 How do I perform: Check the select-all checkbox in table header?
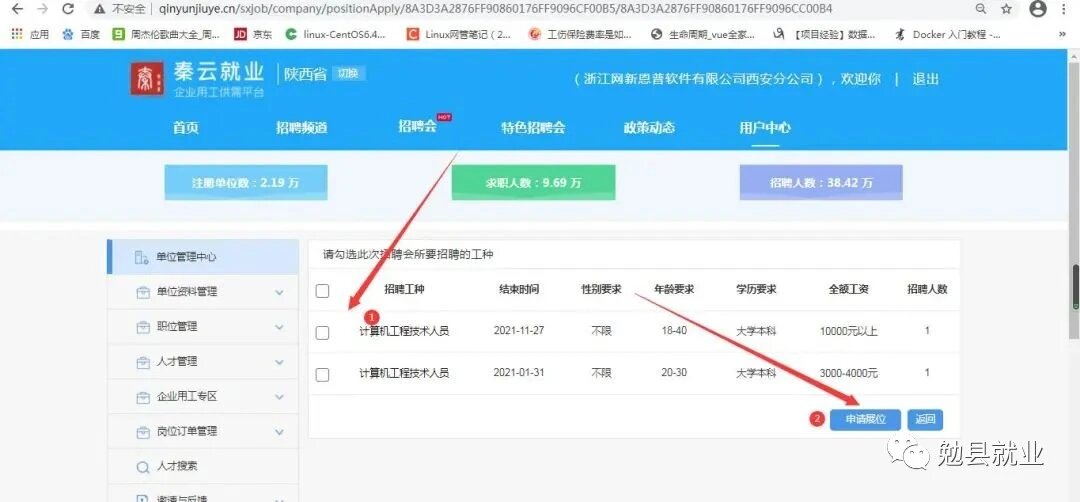pos(322,291)
